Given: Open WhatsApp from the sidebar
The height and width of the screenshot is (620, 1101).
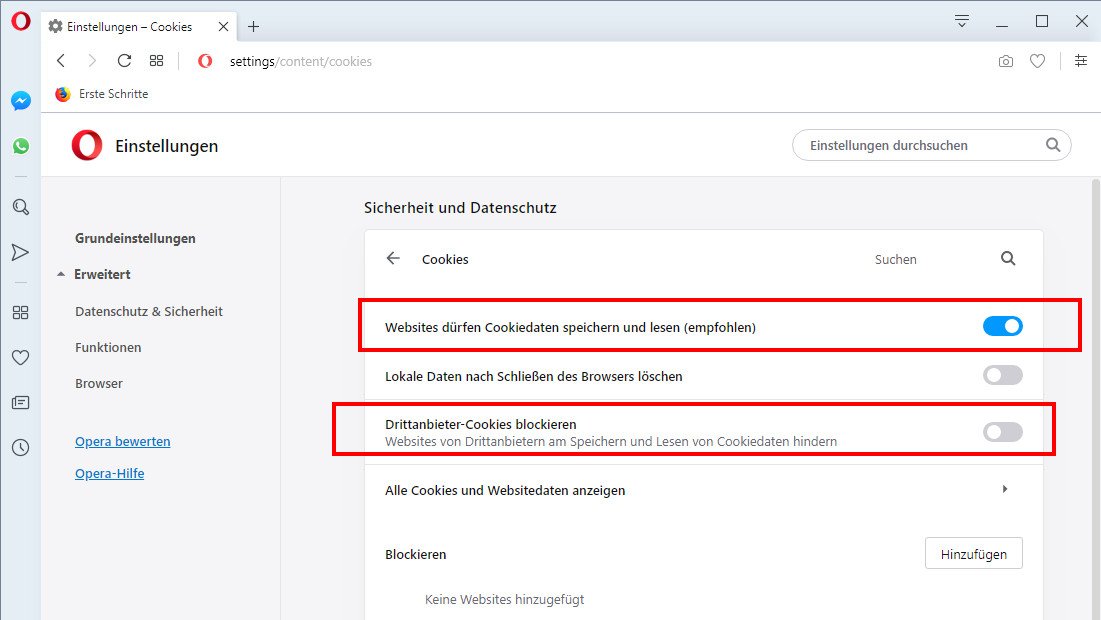Looking at the screenshot, I should point(20,145).
